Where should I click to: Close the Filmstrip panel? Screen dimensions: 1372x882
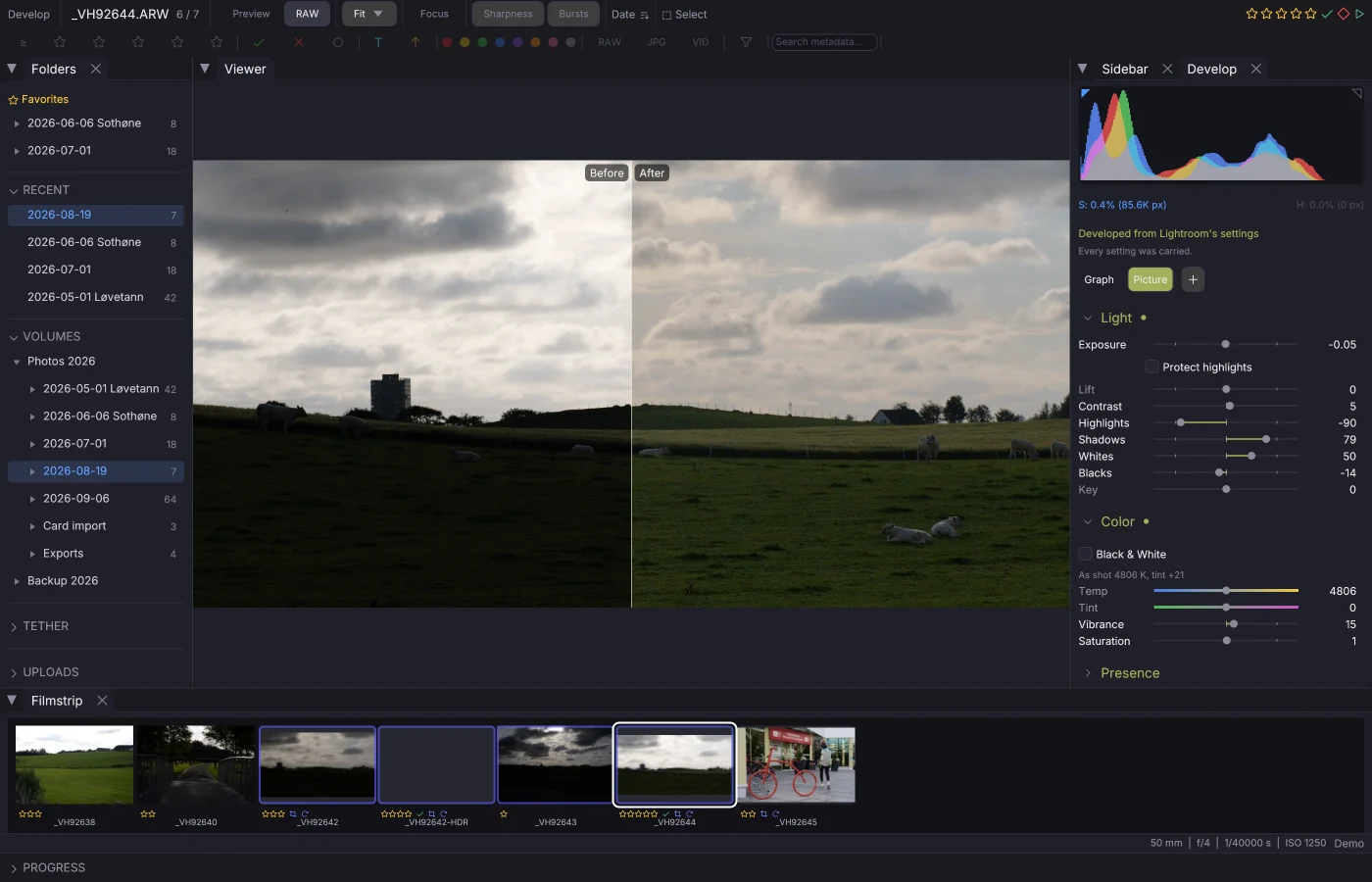(x=102, y=701)
